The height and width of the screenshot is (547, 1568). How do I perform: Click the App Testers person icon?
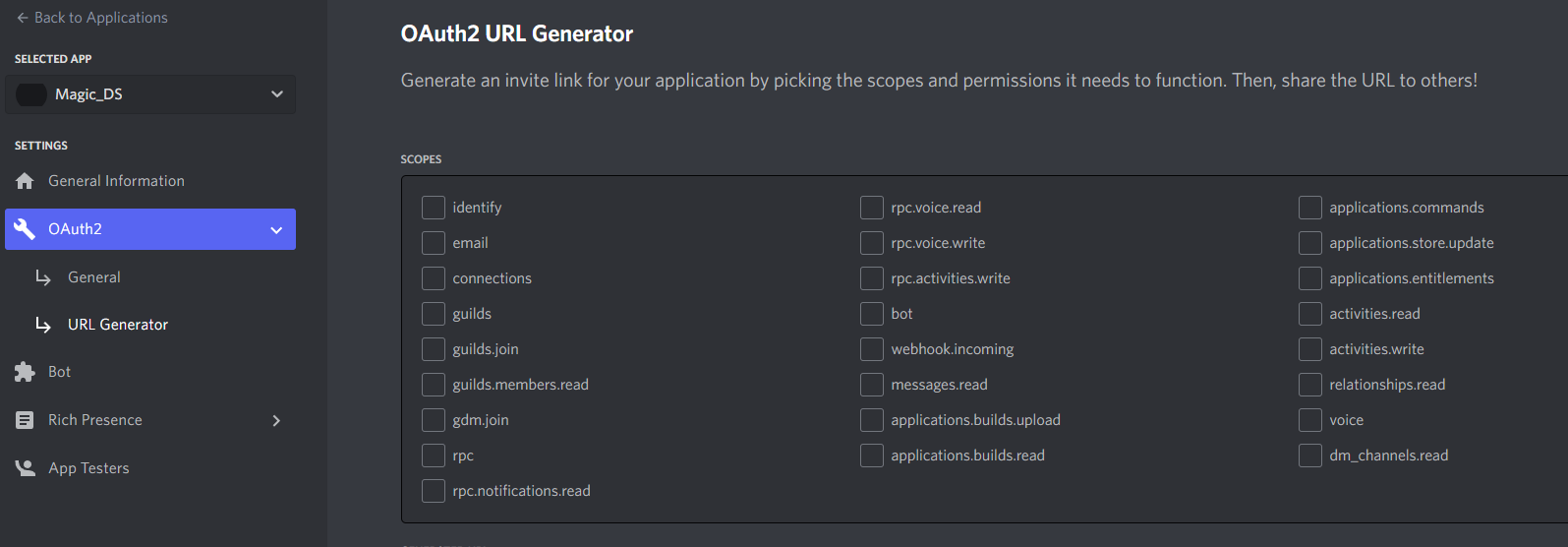(x=25, y=468)
